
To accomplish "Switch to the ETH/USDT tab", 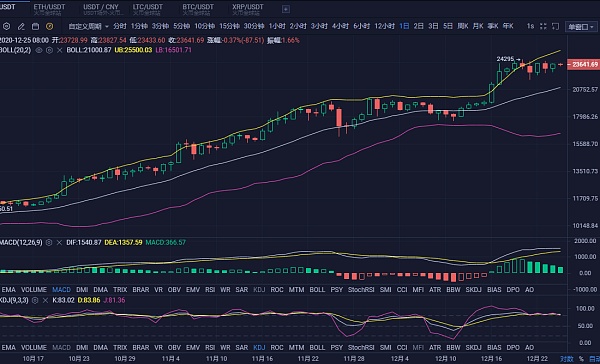I will 49,9.
